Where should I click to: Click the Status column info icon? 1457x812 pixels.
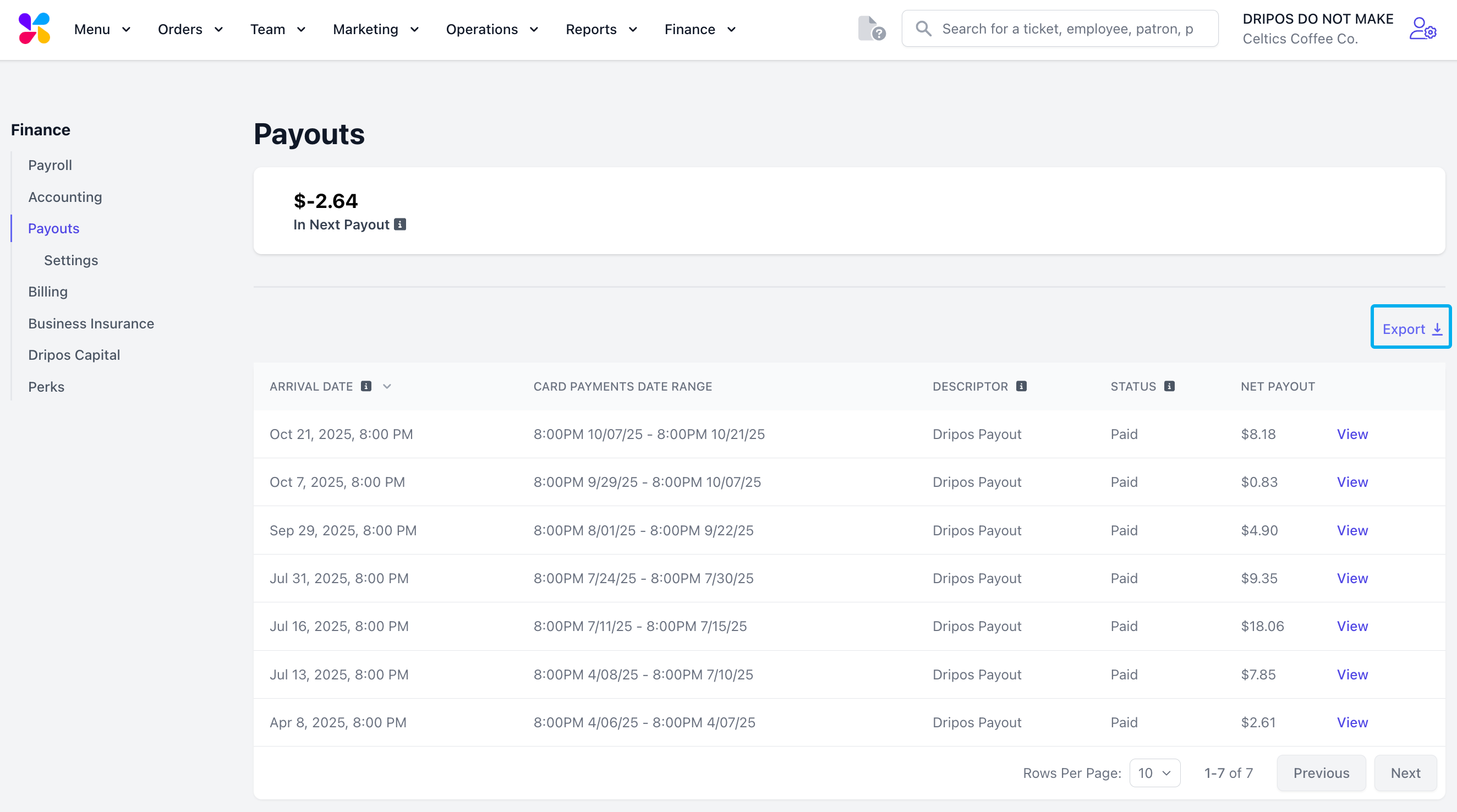click(1169, 386)
